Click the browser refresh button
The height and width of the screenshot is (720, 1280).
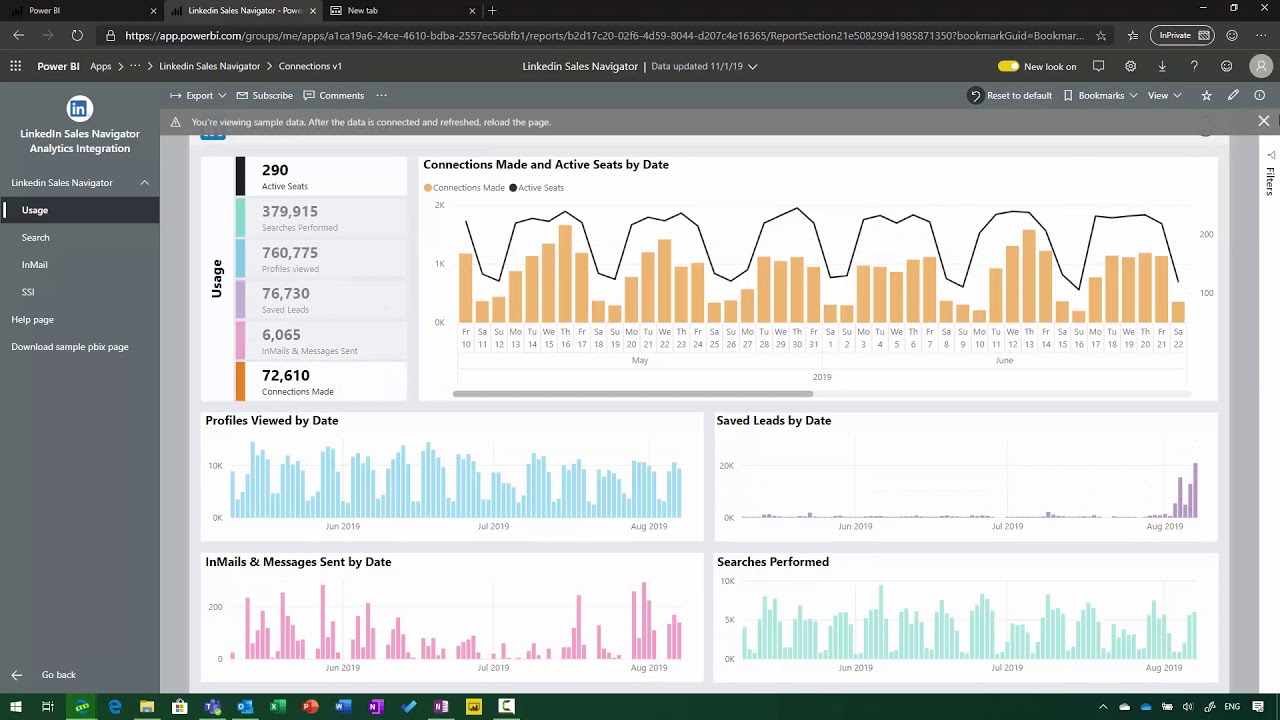pyautogui.click(x=77, y=35)
